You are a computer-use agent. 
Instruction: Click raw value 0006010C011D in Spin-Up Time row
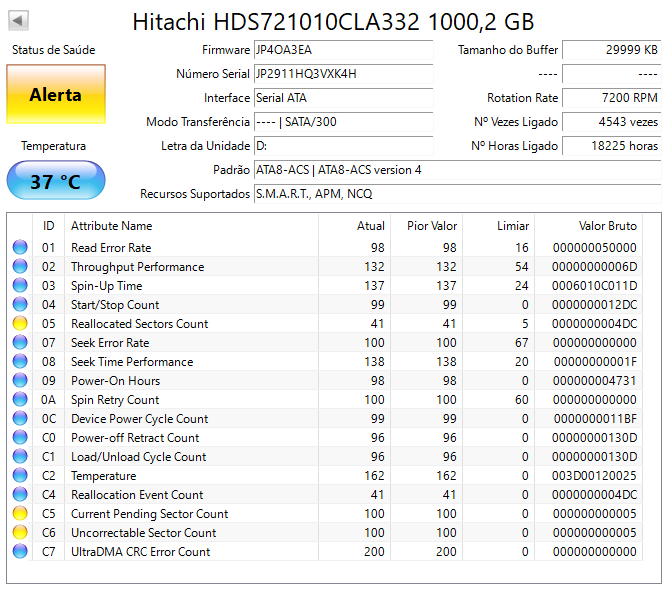coord(594,285)
